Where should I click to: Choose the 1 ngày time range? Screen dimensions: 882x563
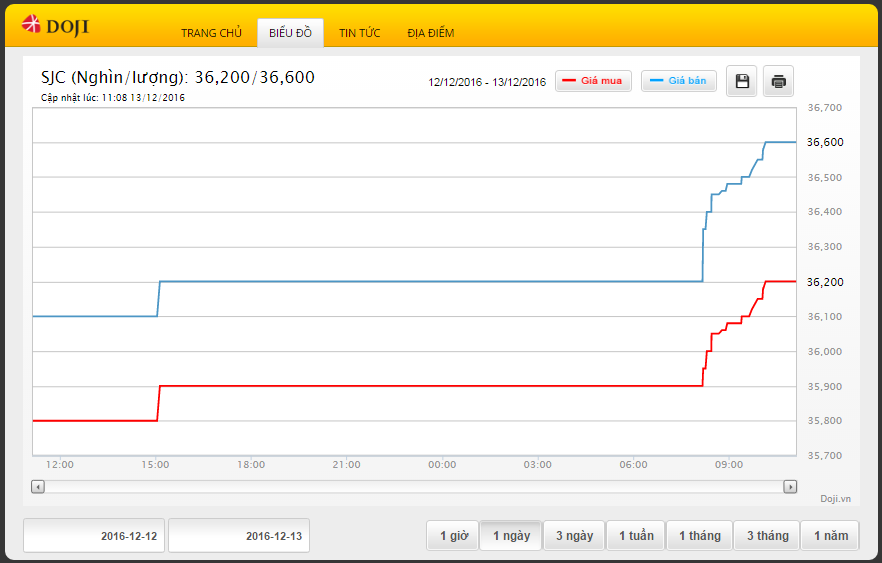click(x=511, y=535)
